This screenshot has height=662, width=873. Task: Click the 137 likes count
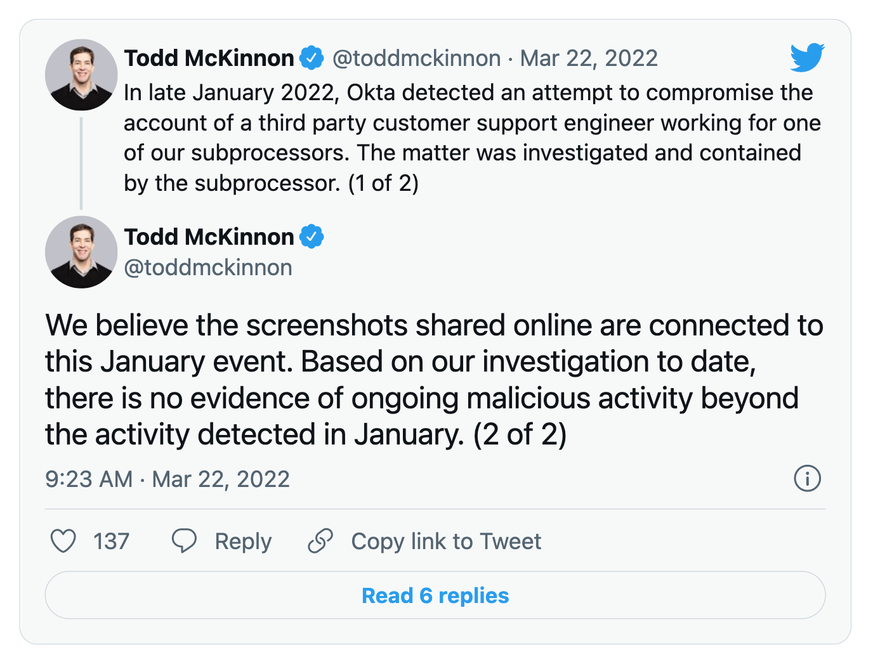coord(111,541)
